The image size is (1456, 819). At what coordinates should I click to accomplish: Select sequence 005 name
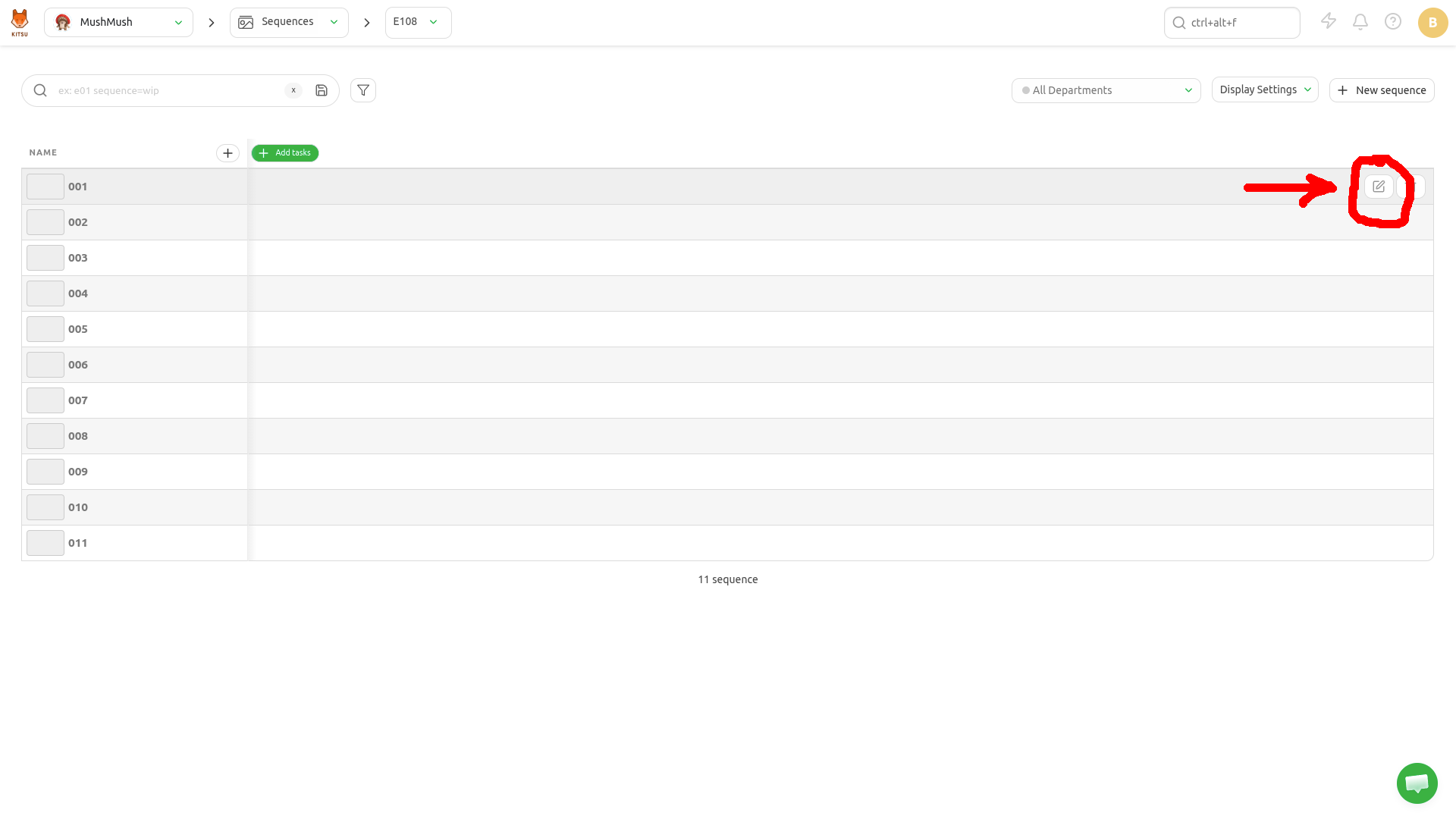pyautogui.click(x=77, y=329)
